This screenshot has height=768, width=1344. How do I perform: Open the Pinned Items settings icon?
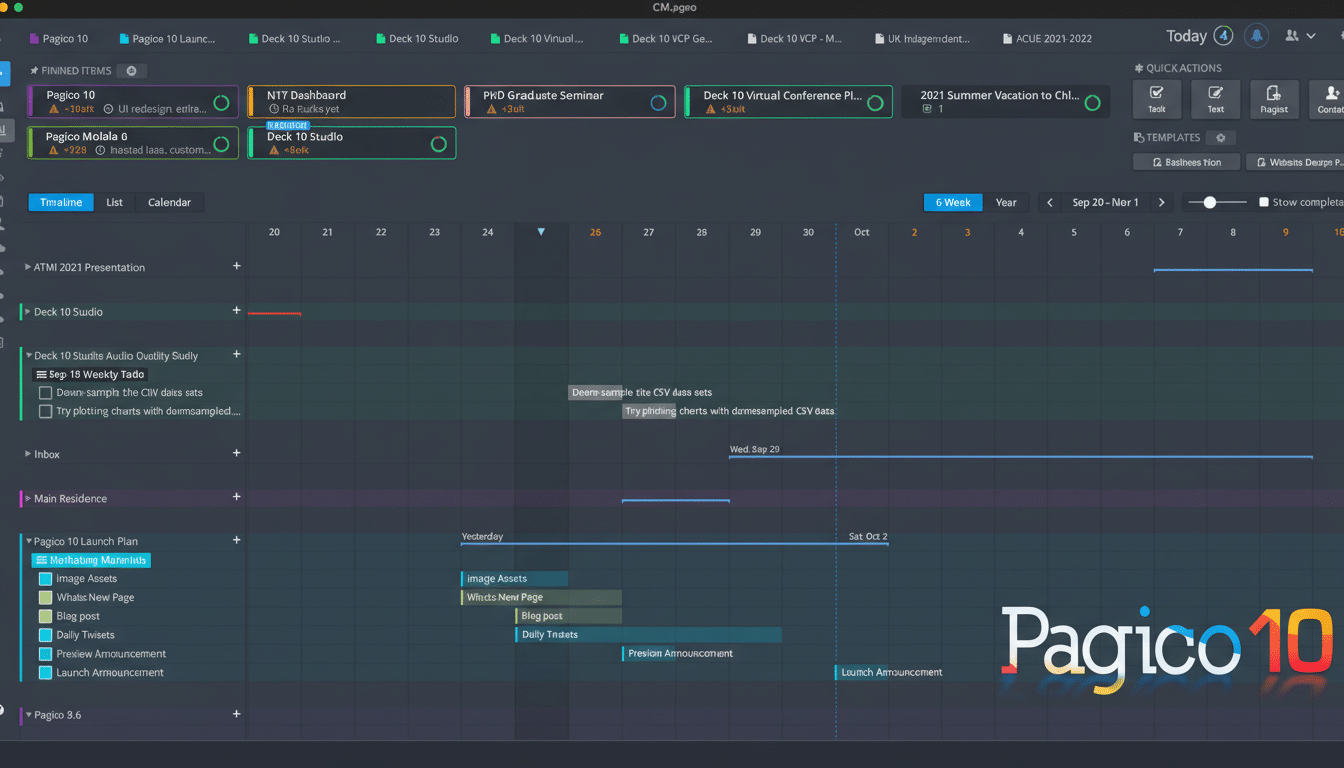tap(131, 70)
